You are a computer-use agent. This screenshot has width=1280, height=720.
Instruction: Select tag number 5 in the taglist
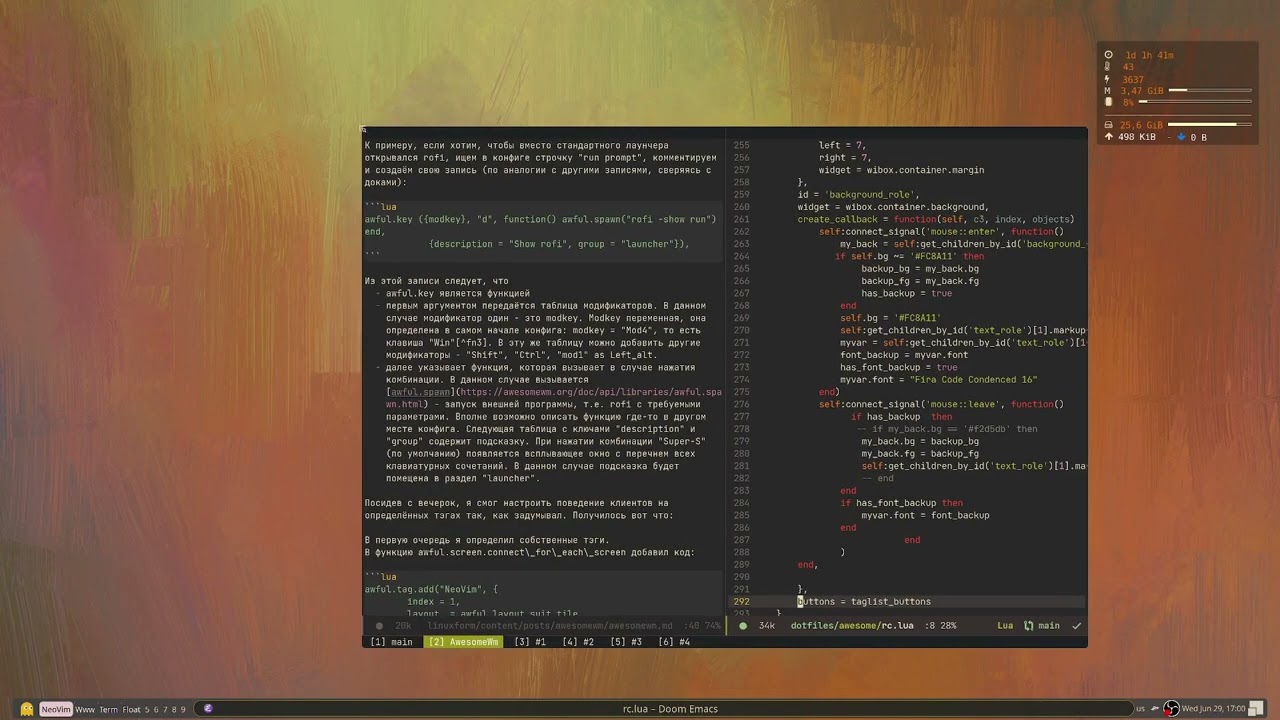pos(147,709)
